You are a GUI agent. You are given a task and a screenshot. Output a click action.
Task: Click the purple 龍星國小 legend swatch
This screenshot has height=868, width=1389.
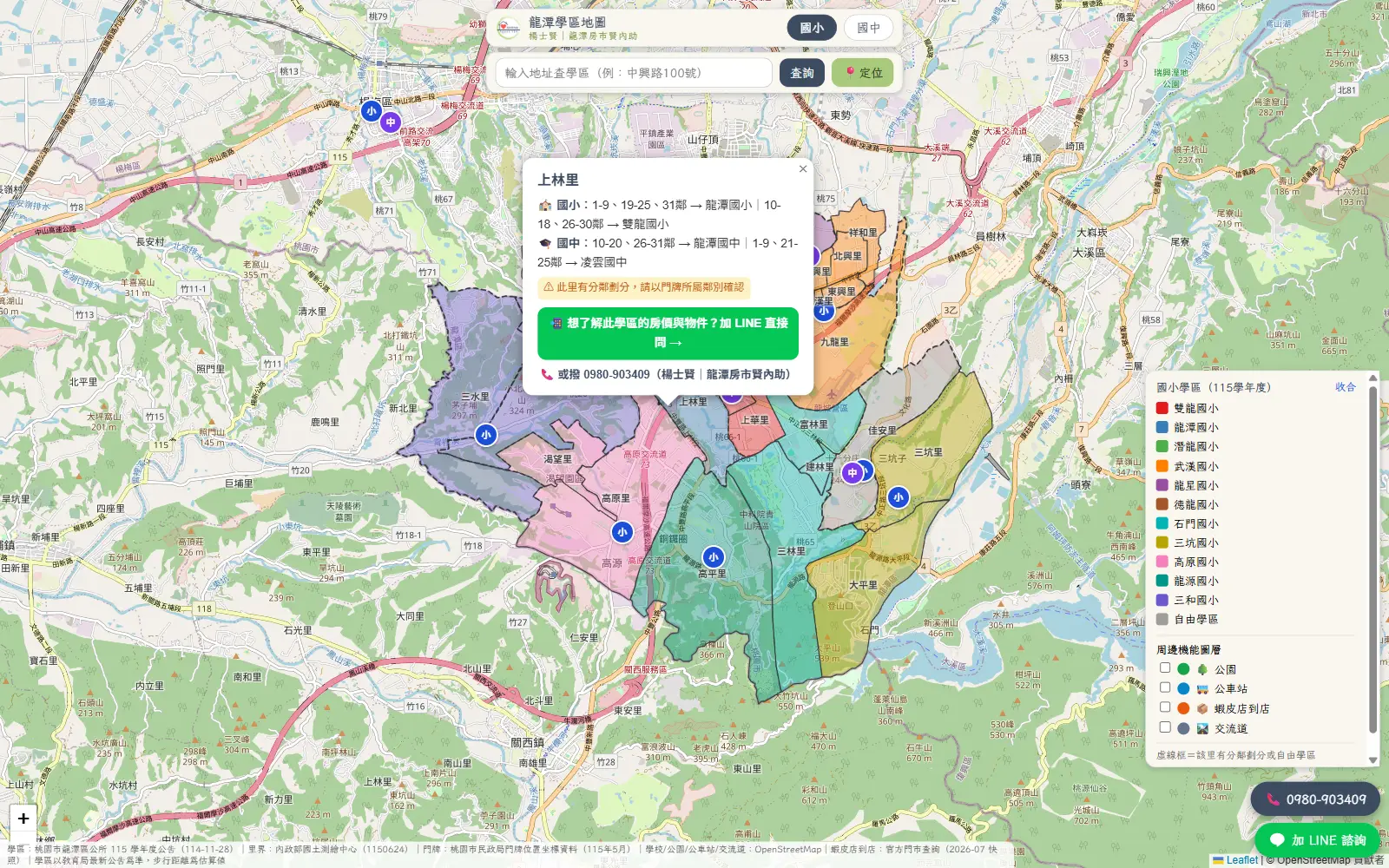coord(1162,485)
